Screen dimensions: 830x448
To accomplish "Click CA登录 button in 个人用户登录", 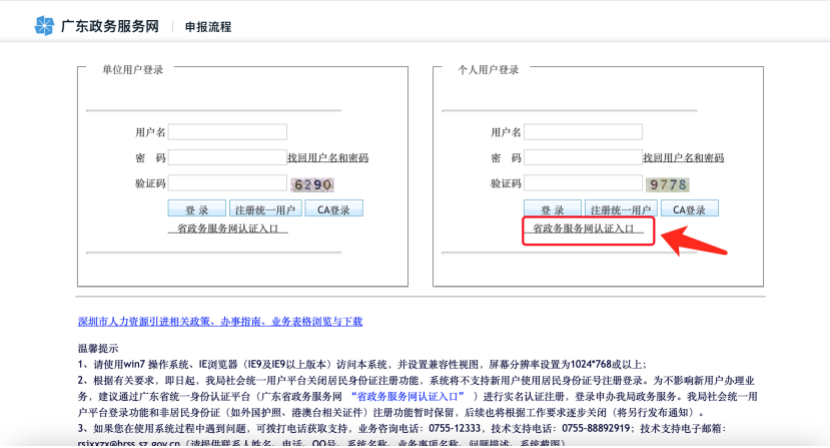I will pos(689,209).
